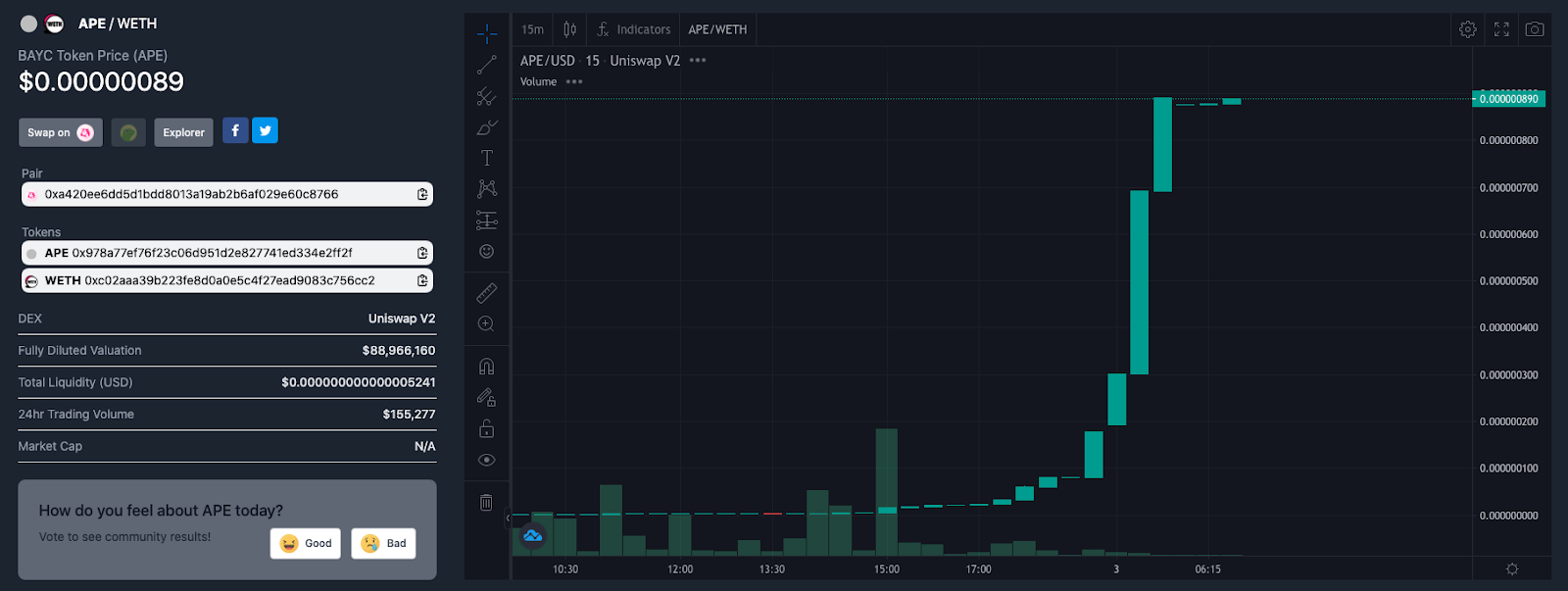Open chart settings gear icon
1568x591 pixels.
(x=1468, y=29)
